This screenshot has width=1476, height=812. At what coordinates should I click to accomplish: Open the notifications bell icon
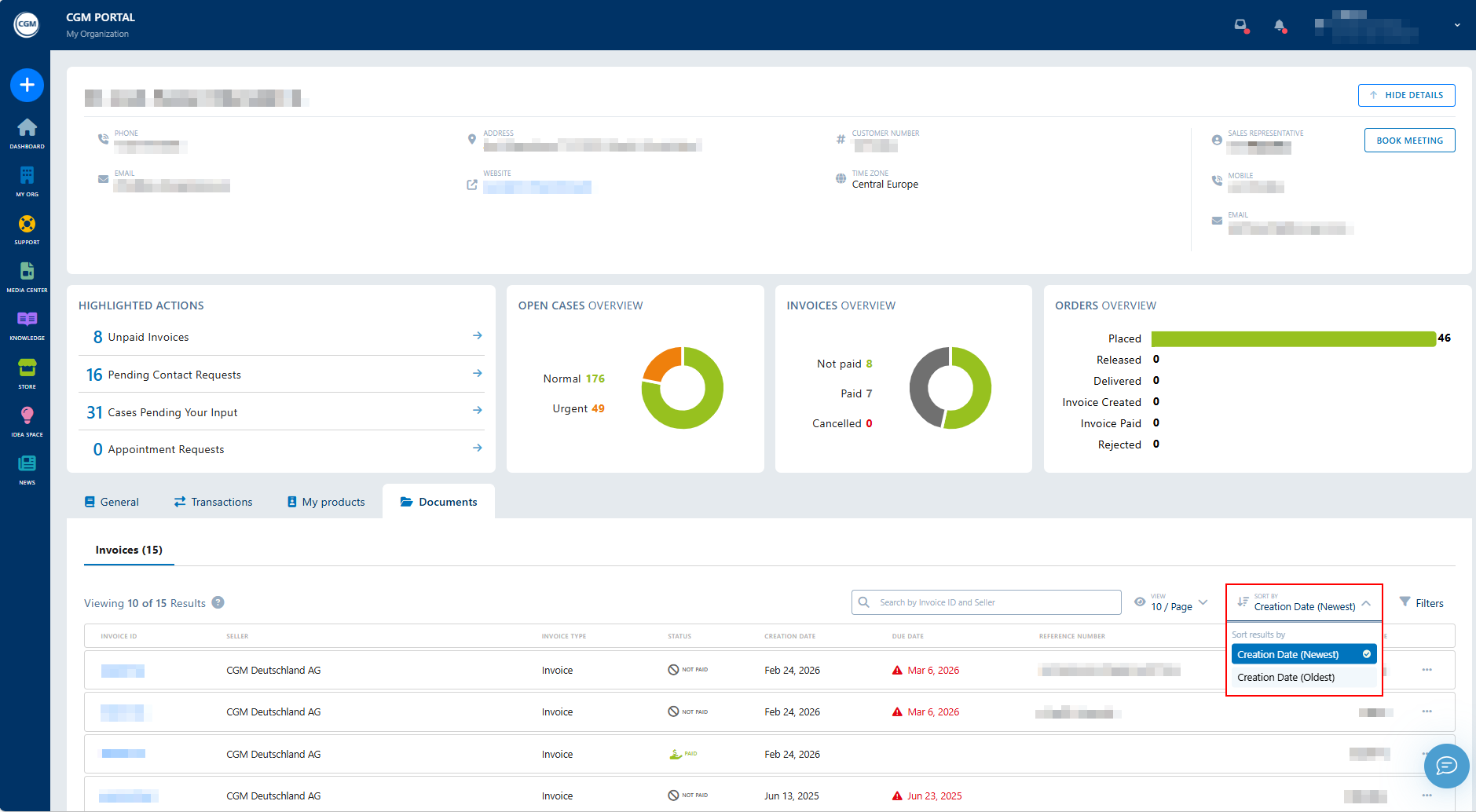(1280, 26)
